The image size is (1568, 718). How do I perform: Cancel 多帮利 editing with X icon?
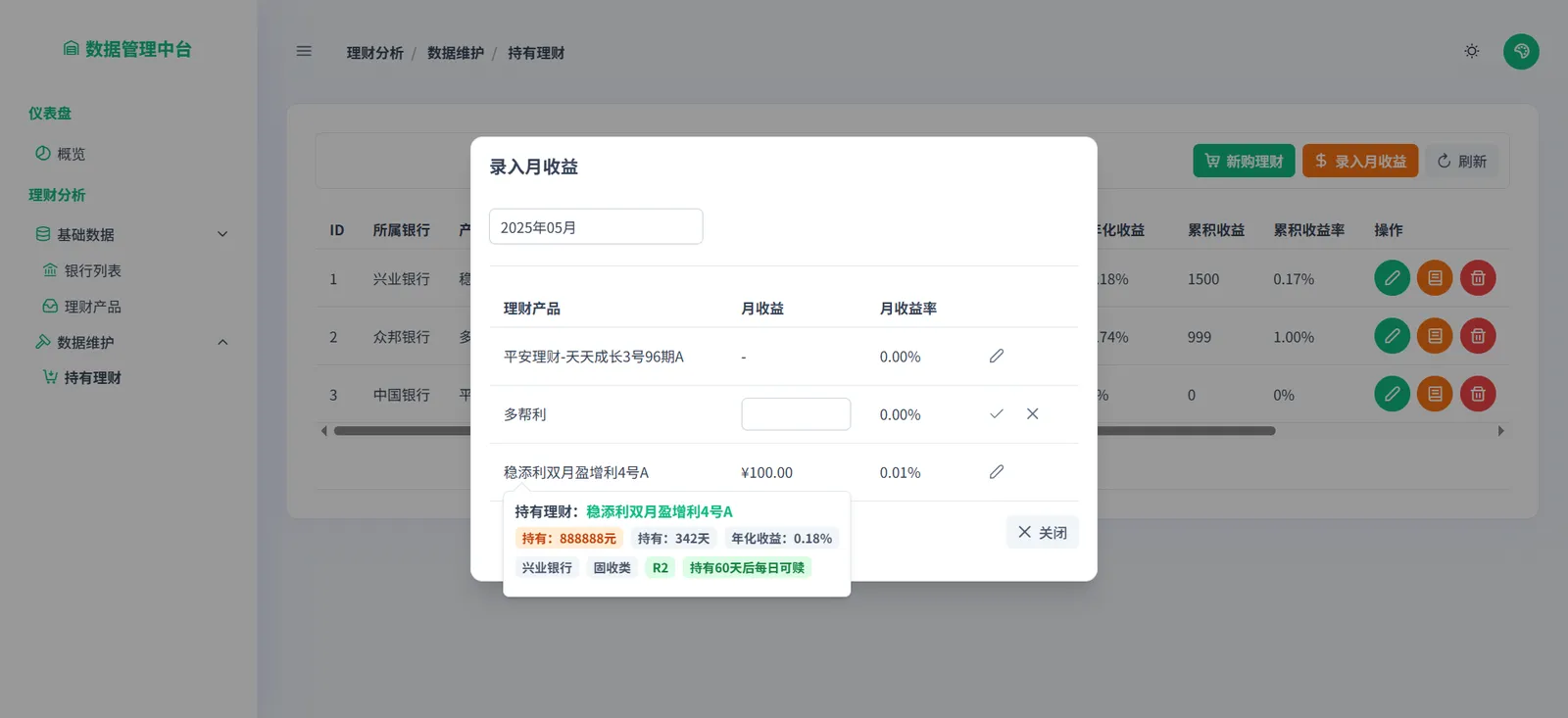[x=1032, y=413]
